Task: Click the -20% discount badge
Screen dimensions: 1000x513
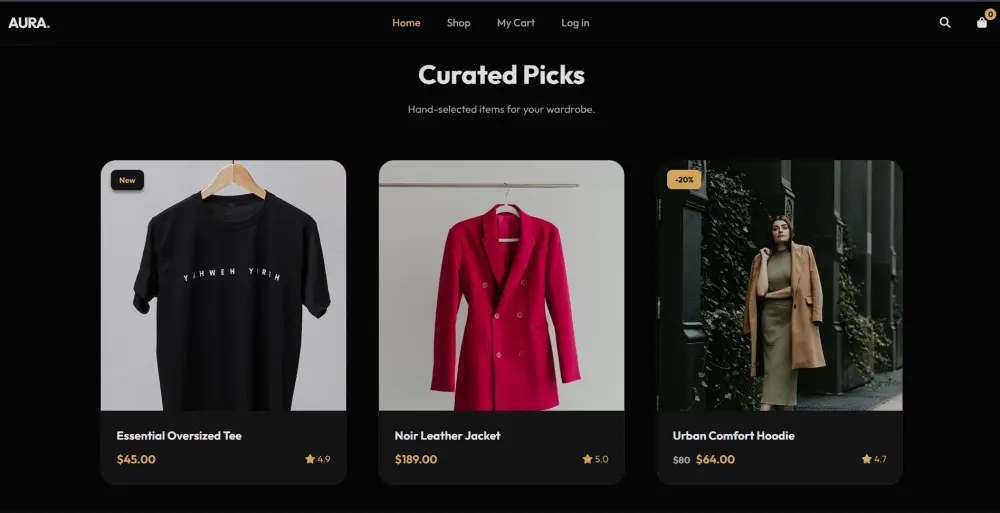Action: tap(684, 180)
